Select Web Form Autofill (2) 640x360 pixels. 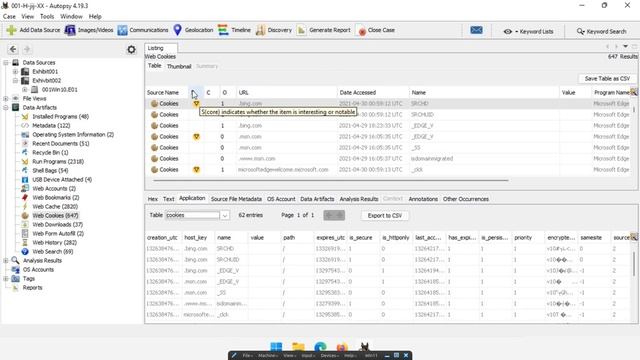[58, 233]
